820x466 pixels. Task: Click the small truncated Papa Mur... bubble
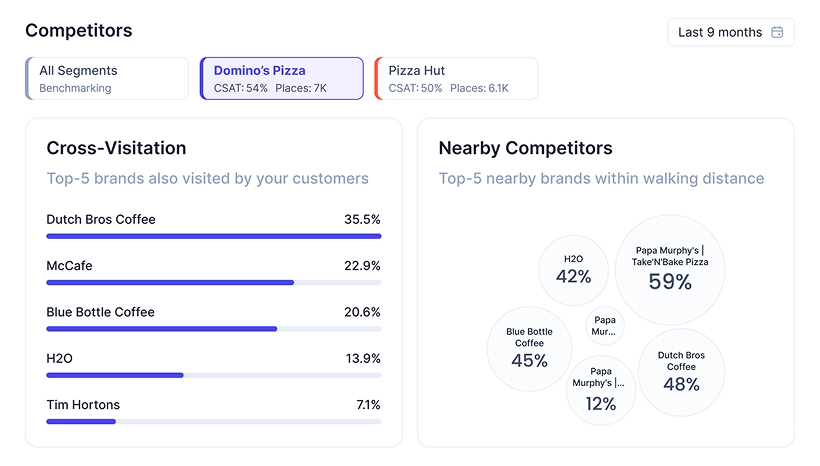(604, 326)
